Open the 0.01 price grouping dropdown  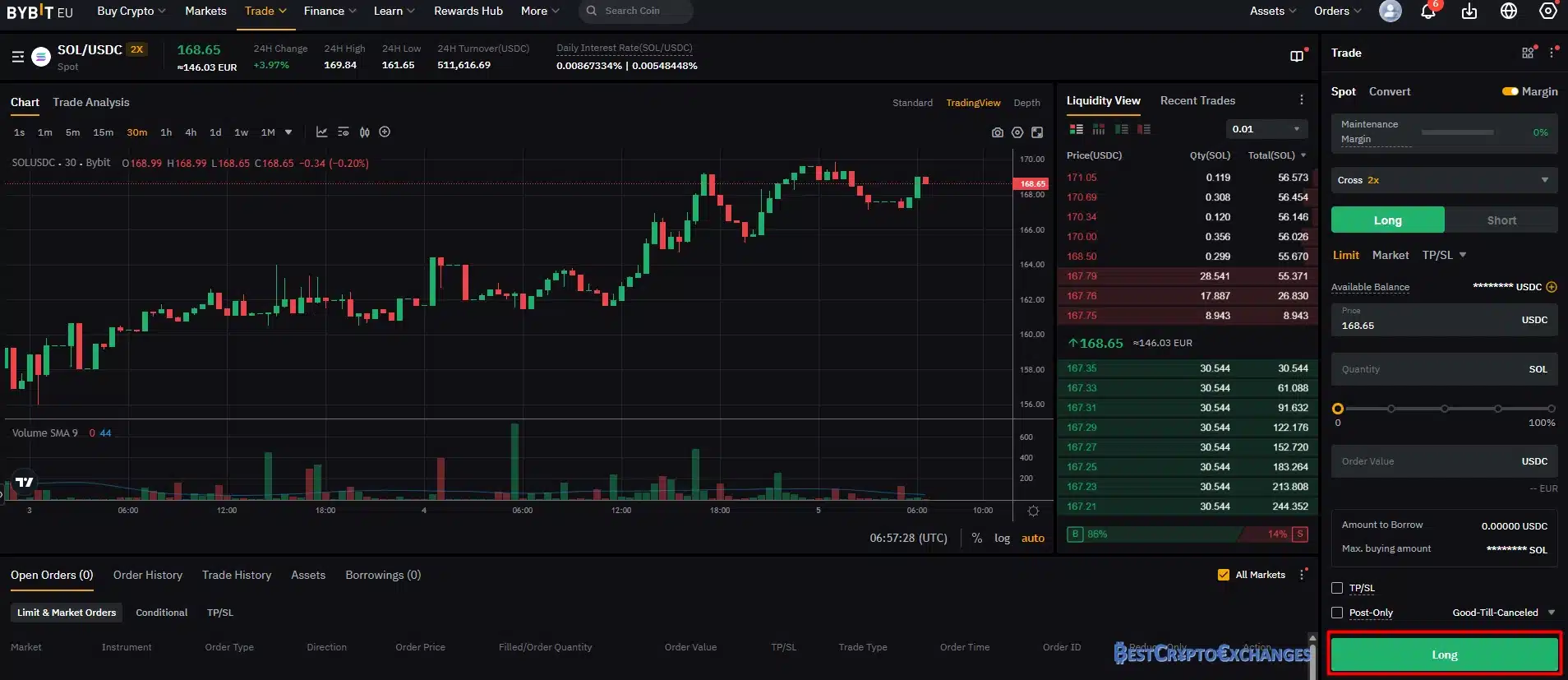(1266, 129)
